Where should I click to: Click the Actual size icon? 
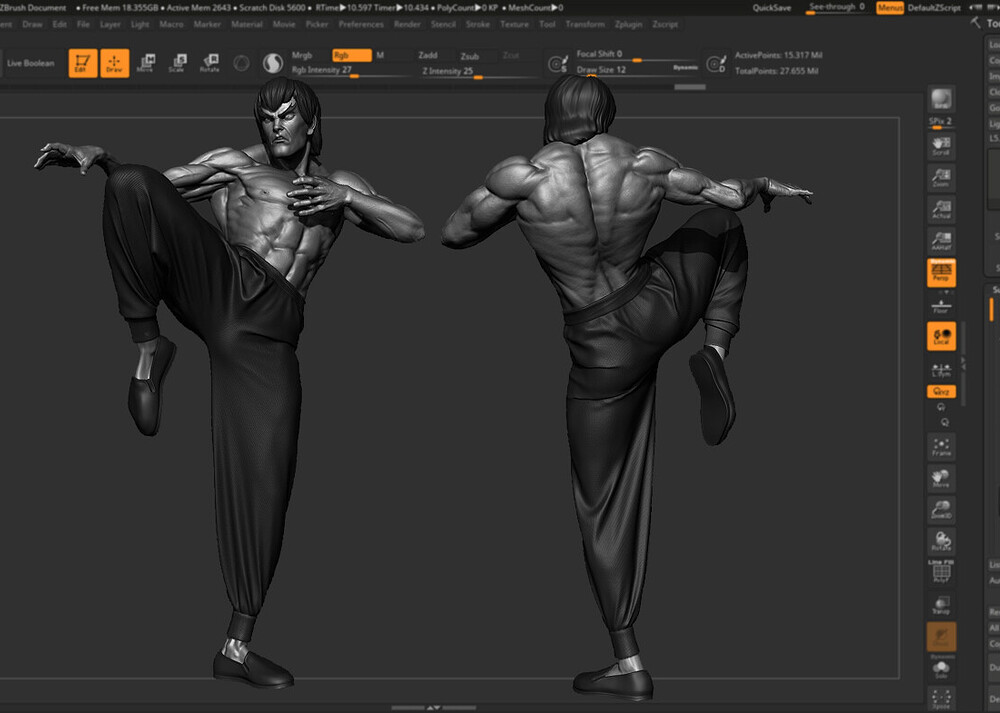(x=941, y=209)
